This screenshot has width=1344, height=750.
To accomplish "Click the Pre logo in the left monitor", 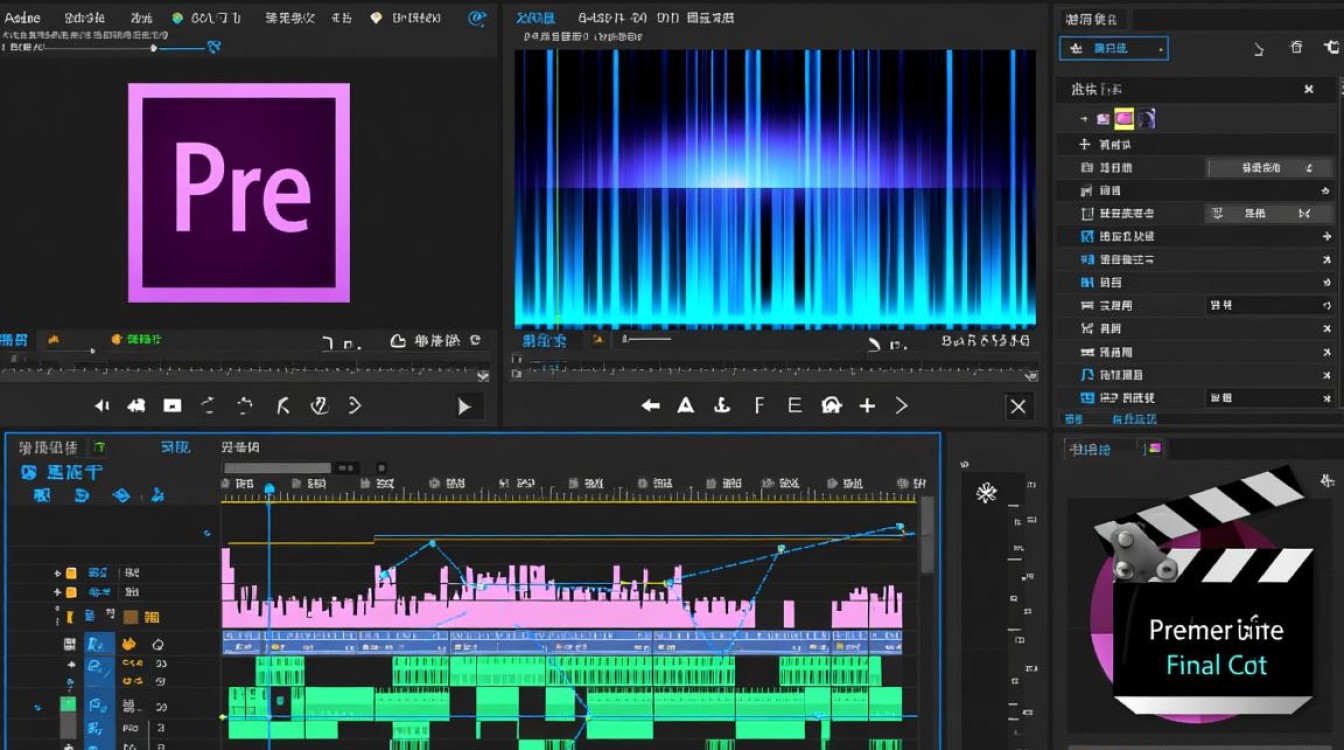I will click(239, 192).
